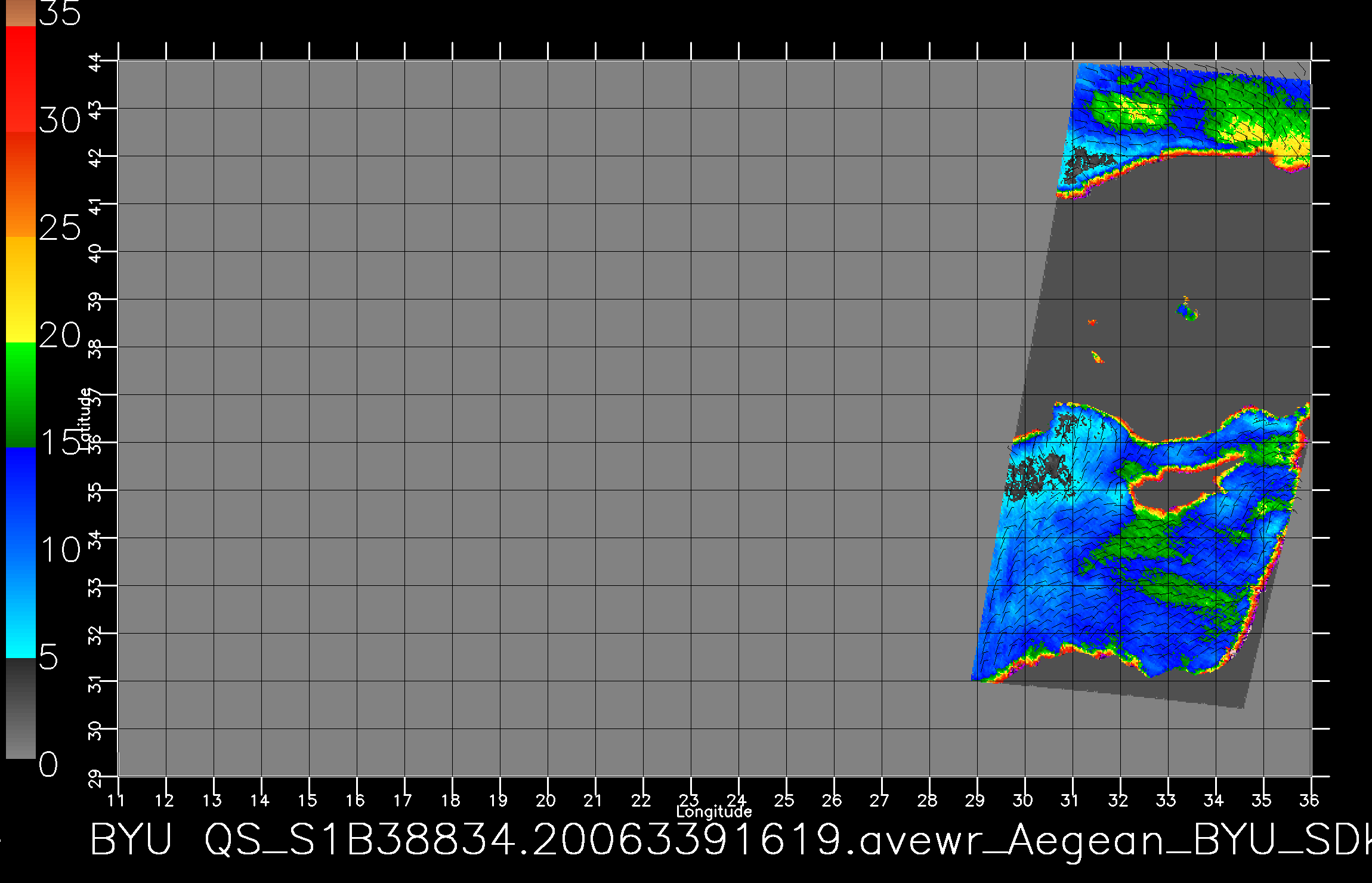Click longitude tick label '28'
The image size is (1372, 883).
point(928,800)
